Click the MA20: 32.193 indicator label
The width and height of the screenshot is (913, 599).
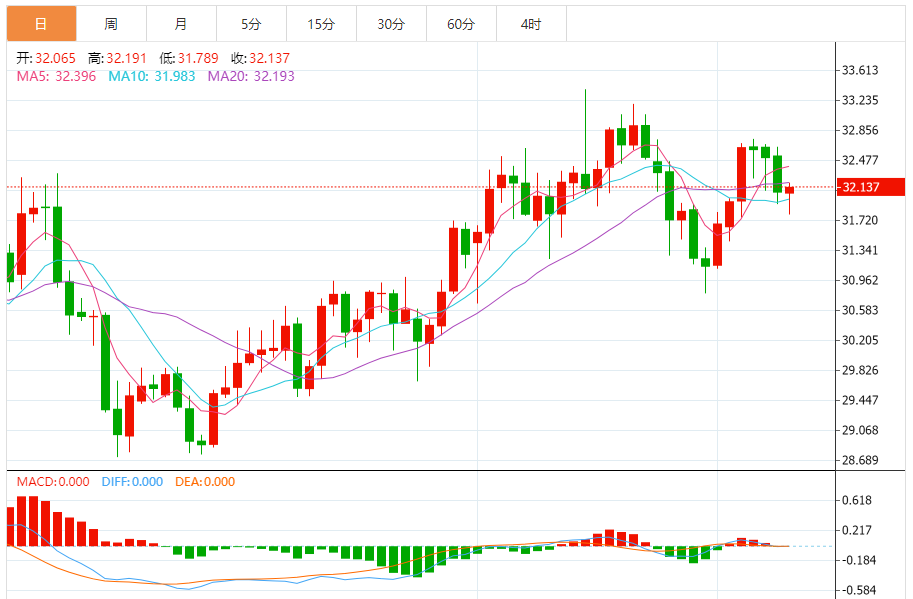(251, 76)
